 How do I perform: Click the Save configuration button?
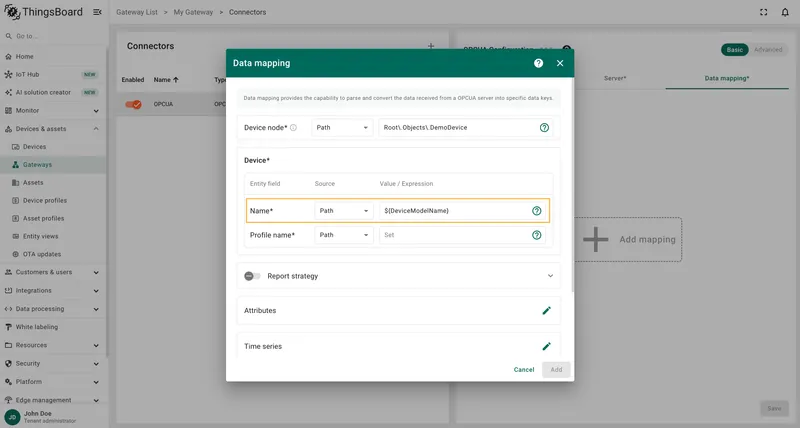pos(774,409)
